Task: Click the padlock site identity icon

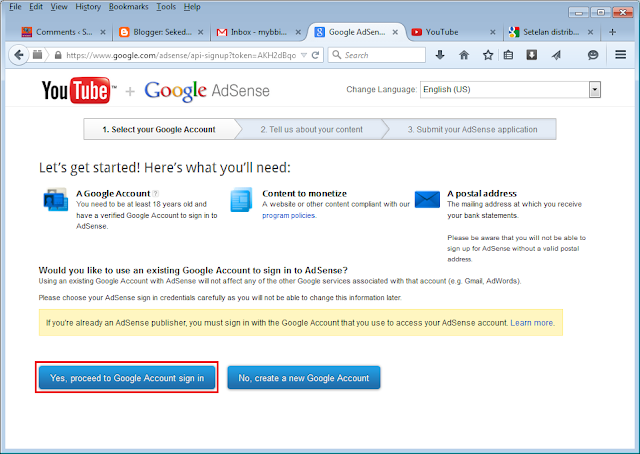Action: pyautogui.click(x=58, y=55)
